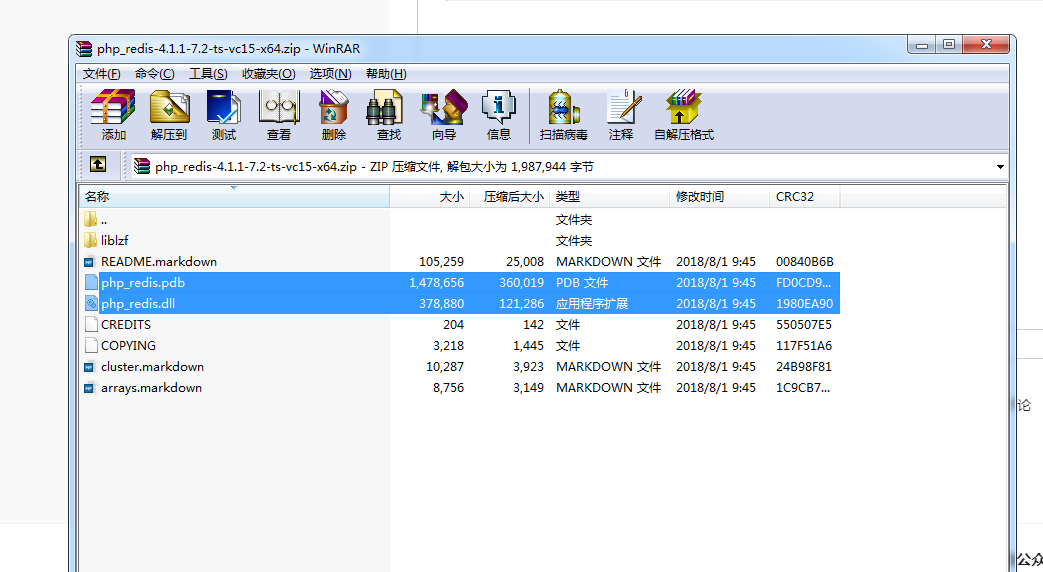Open the Help (帮助) menu
Screen dimensions: 1043x572
point(386,74)
